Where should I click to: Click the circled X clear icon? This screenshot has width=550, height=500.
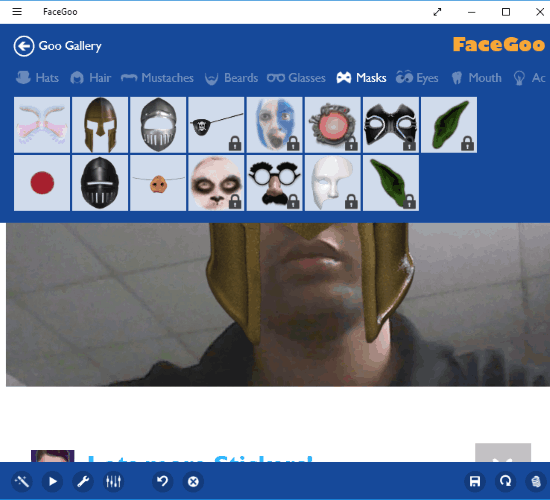tap(193, 481)
